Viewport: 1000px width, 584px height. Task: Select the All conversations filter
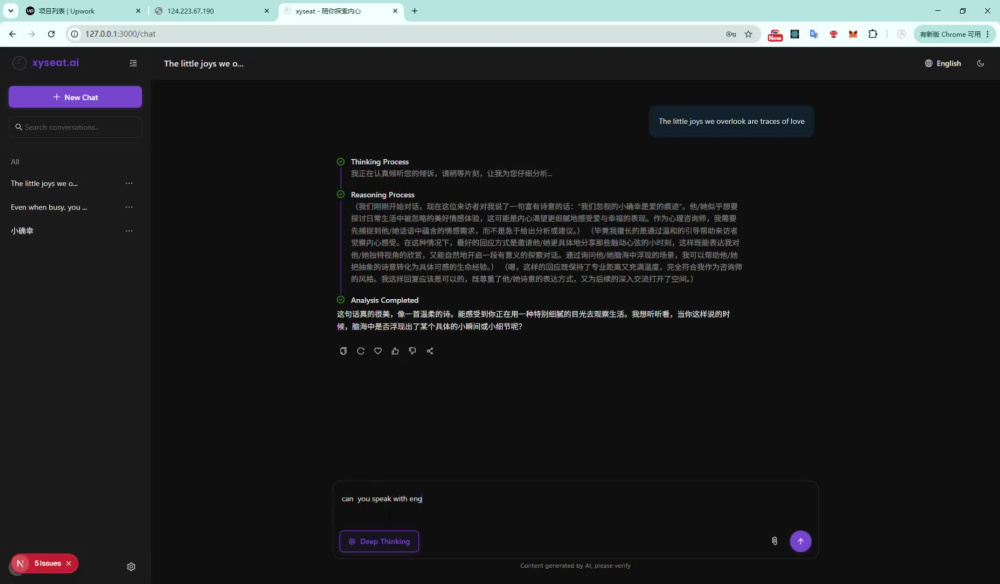click(x=15, y=161)
